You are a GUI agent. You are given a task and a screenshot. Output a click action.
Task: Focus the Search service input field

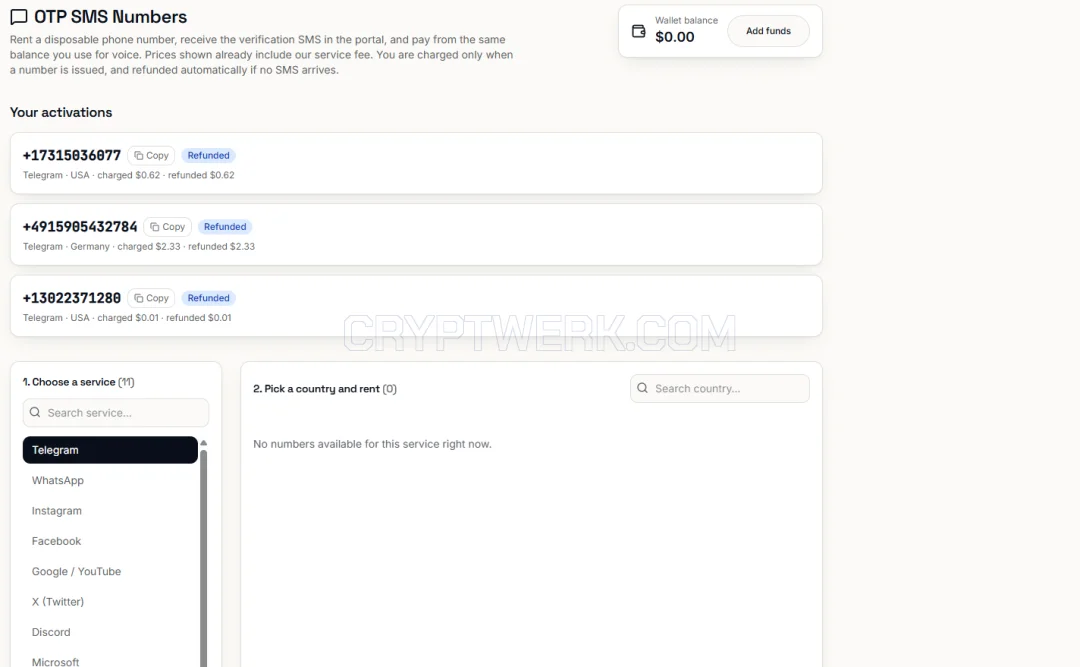coord(116,413)
